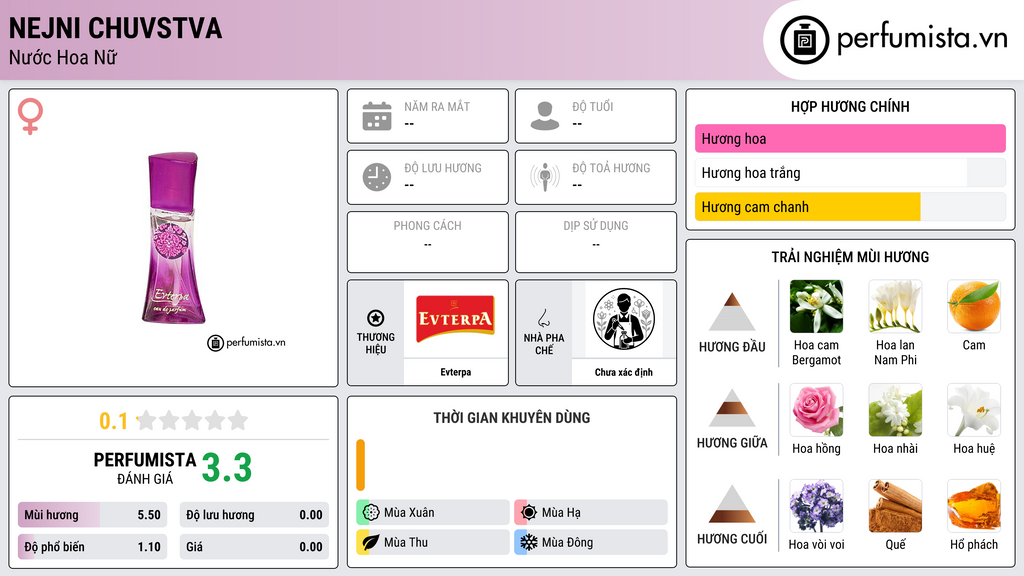Click the five-star rating row
The height and width of the screenshot is (576, 1024).
[192, 420]
